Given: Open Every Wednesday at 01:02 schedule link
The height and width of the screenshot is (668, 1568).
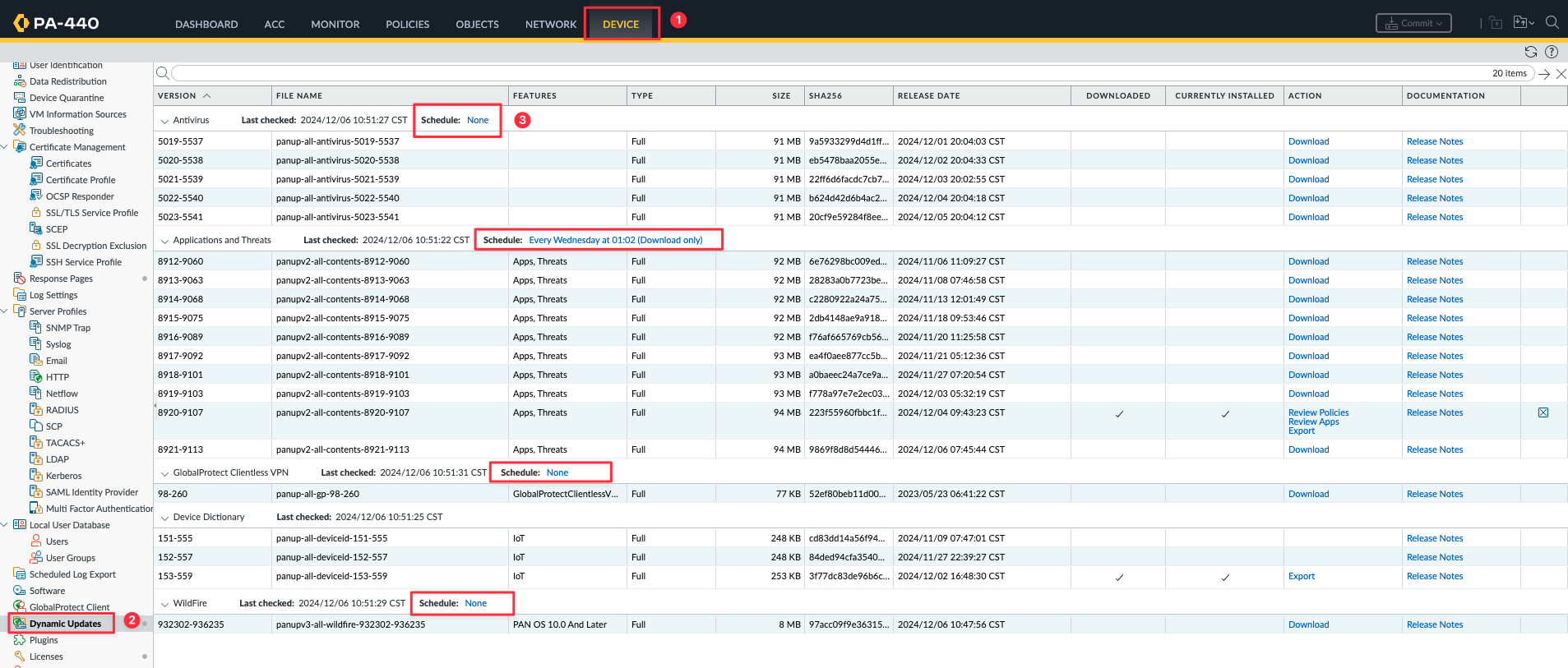Looking at the screenshot, I should coord(616,240).
